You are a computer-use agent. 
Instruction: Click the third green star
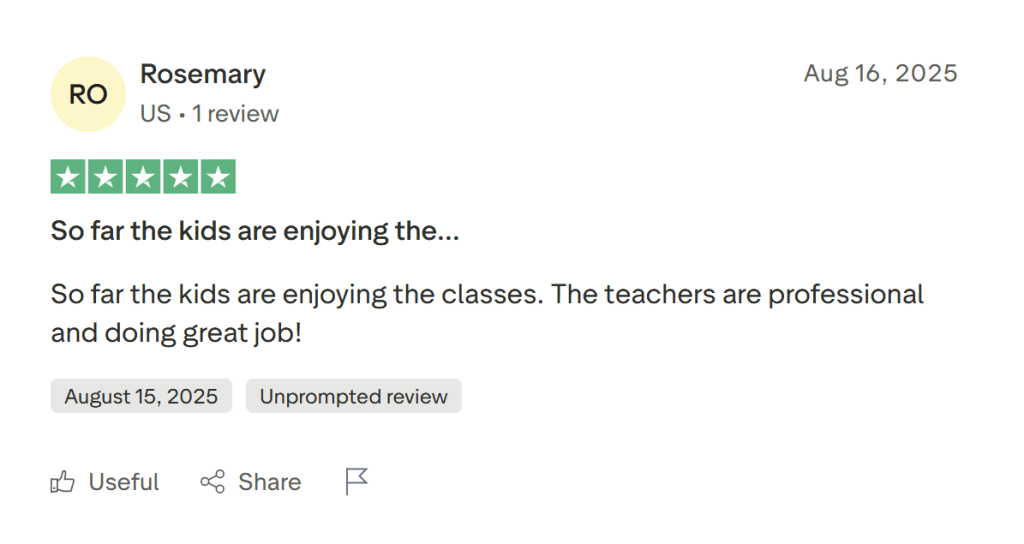pos(143,177)
